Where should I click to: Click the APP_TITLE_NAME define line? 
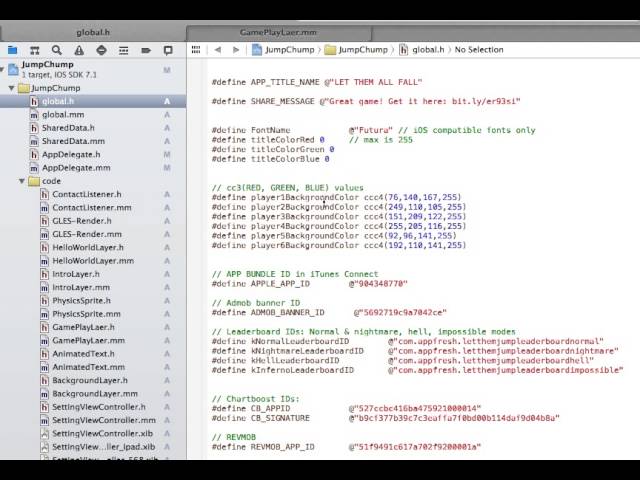[317, 82]
